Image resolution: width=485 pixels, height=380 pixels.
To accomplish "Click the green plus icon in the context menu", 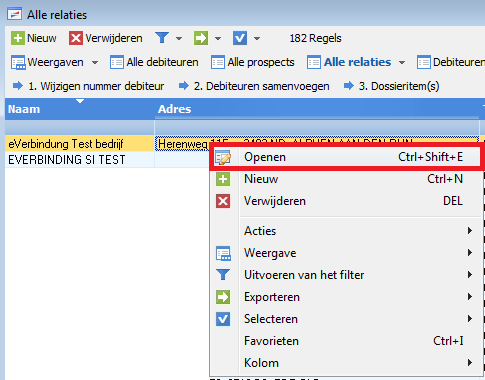I will (x=223, y=179).
